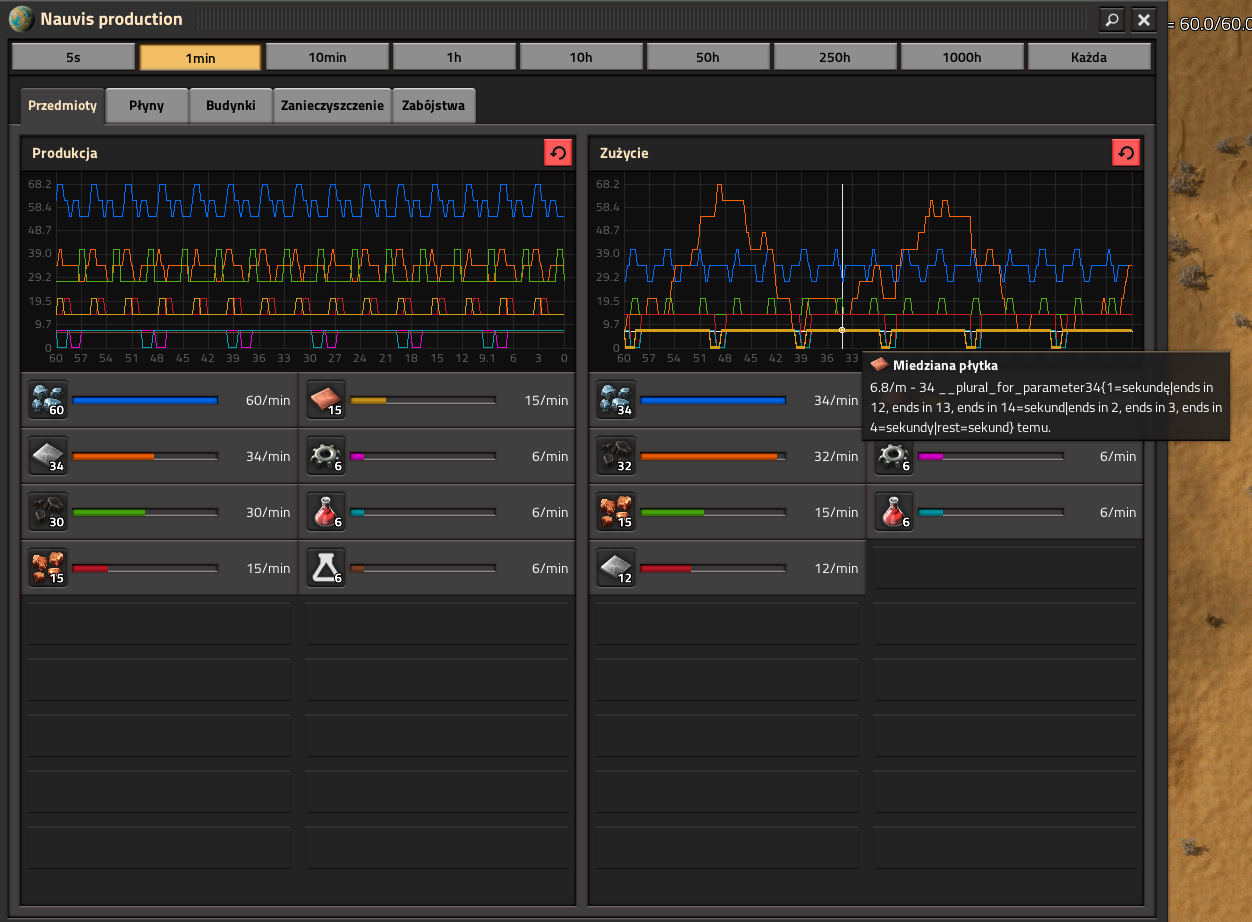Viewport: 1252px width, 922px height.
Task: Select the Każda time range option
Action: [x=1089, y=57]
